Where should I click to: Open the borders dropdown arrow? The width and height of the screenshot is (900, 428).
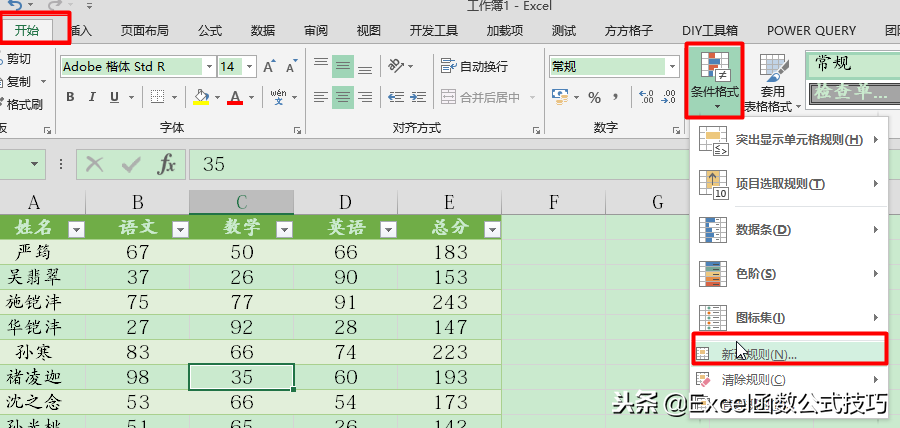[174, 98]
